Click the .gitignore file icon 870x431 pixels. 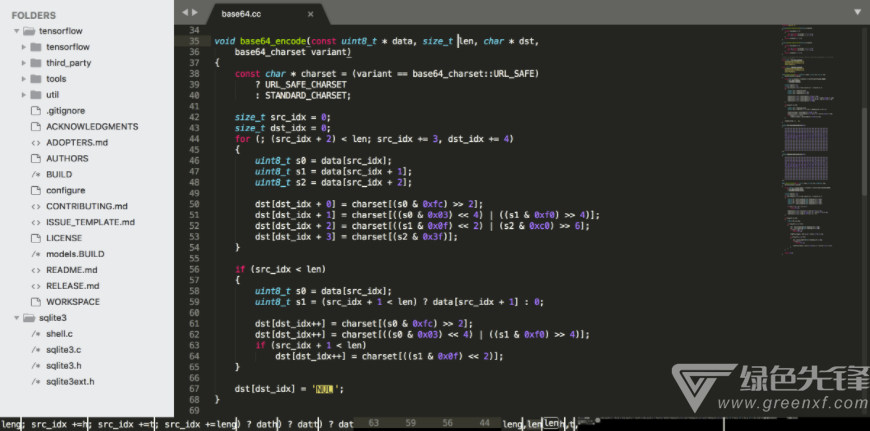tap(36, 110)
